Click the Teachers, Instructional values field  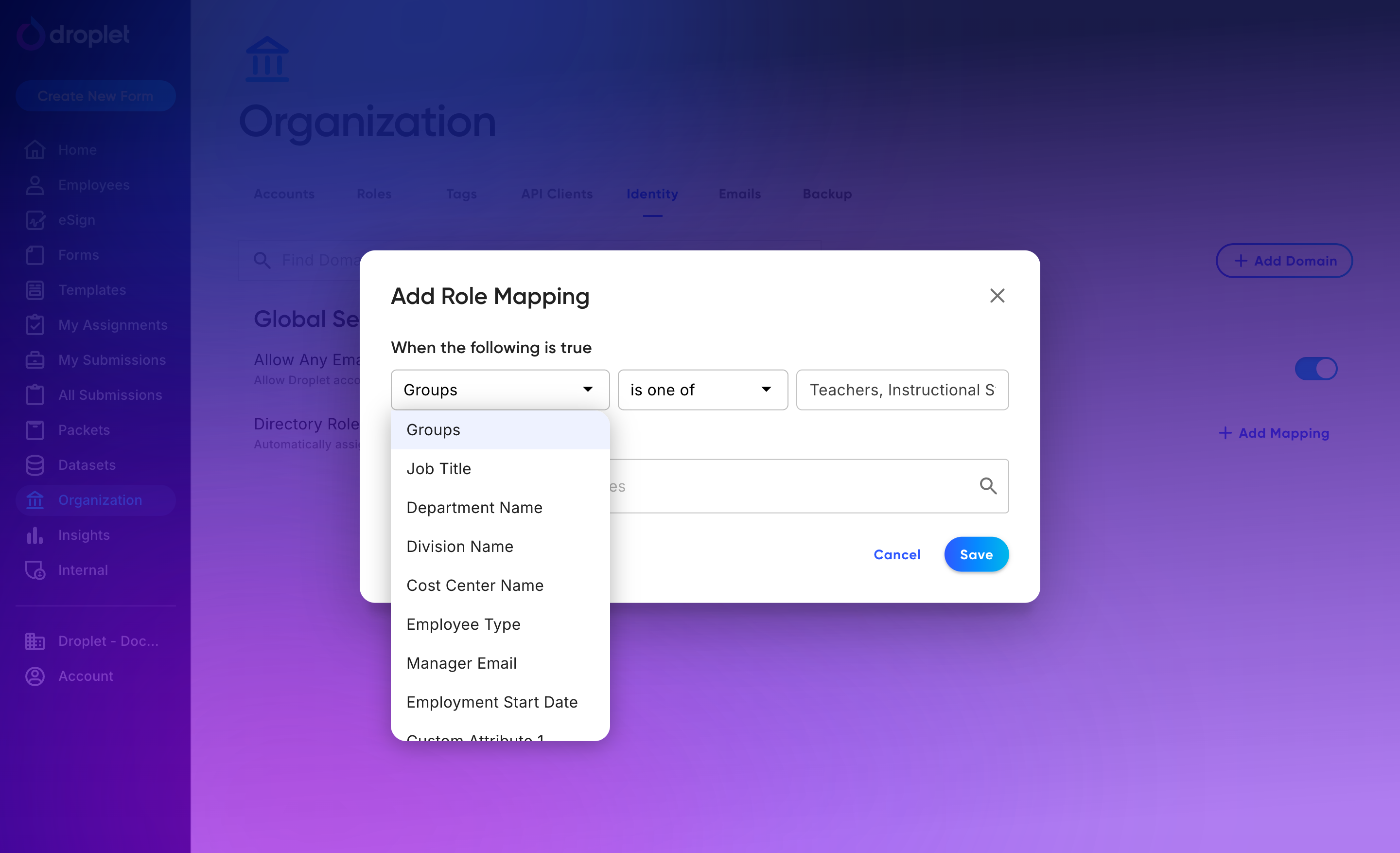click(902, 390)
